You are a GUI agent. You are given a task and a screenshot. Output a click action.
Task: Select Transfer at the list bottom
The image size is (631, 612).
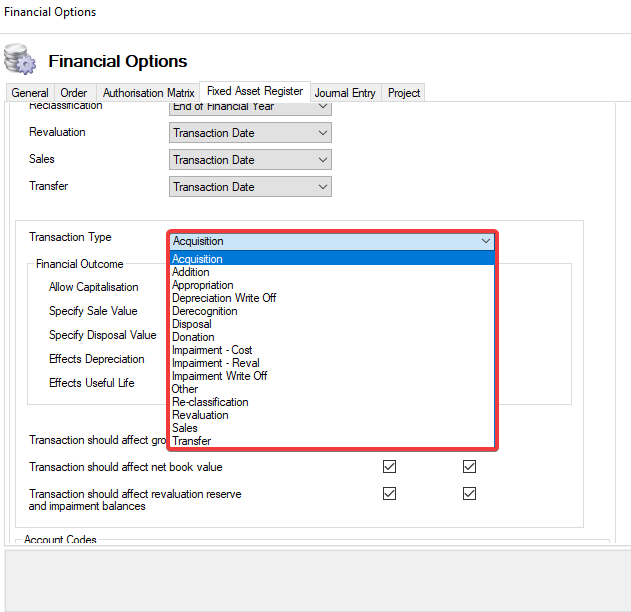tap(191, 441)
